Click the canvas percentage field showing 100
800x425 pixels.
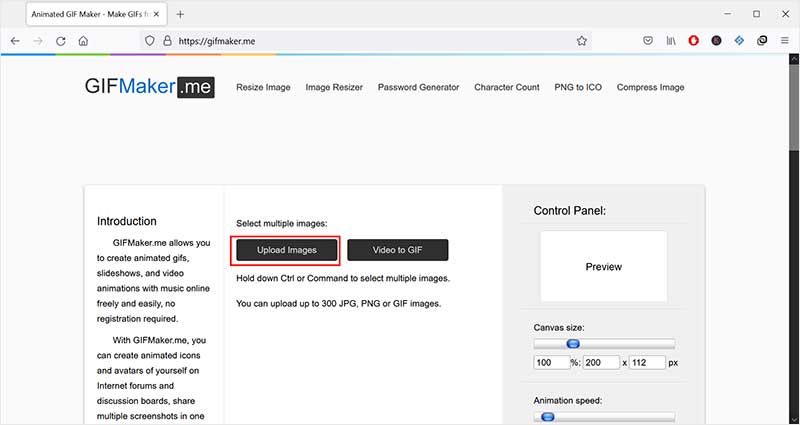552,363
